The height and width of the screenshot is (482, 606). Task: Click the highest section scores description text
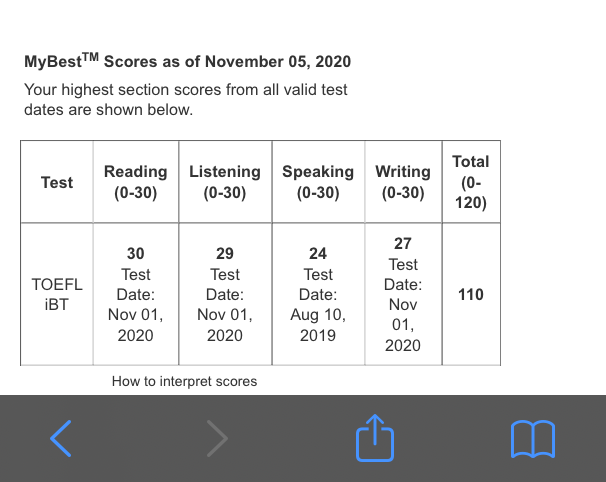185,99
